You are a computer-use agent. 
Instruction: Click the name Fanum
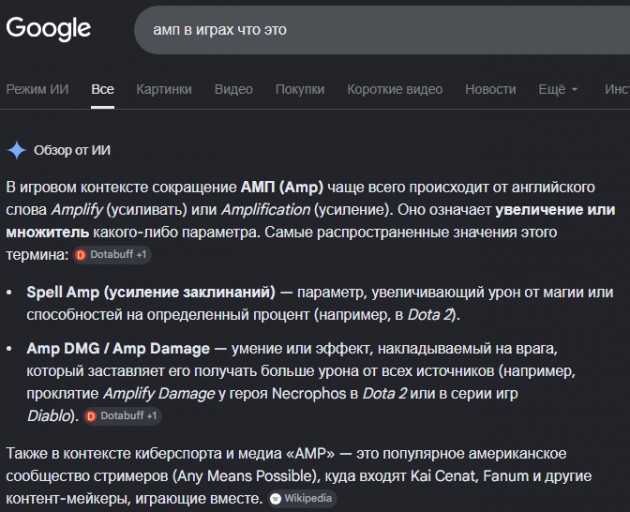click(506, 476)
